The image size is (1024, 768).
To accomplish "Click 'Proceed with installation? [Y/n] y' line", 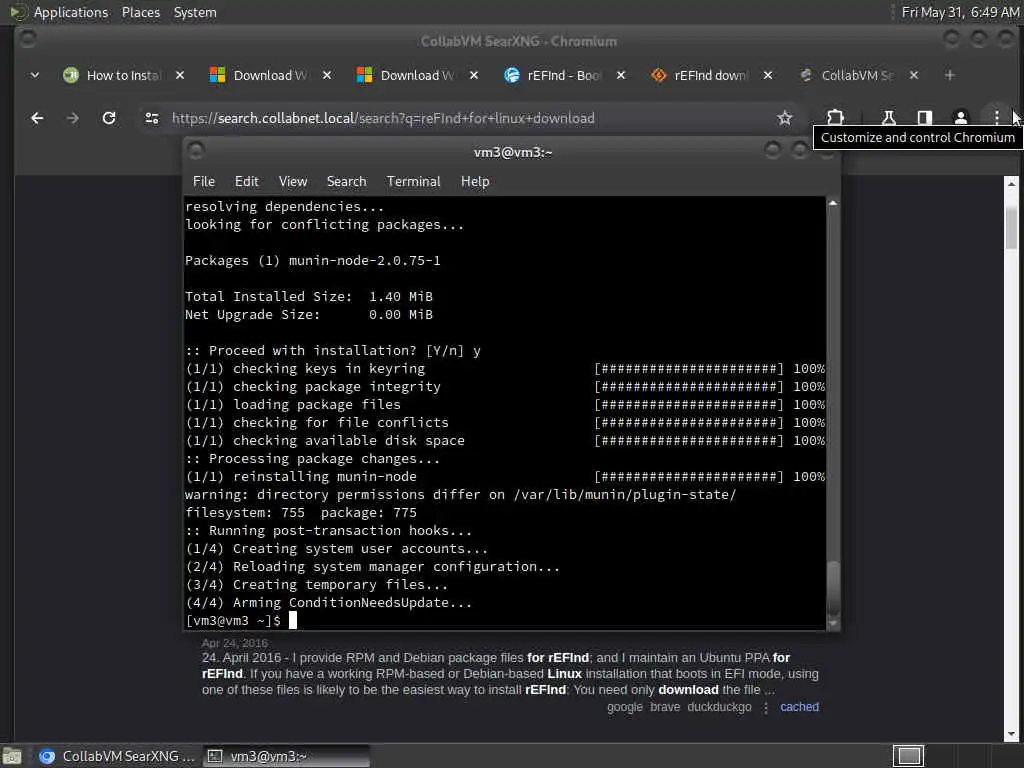I will tap(333, 351).
